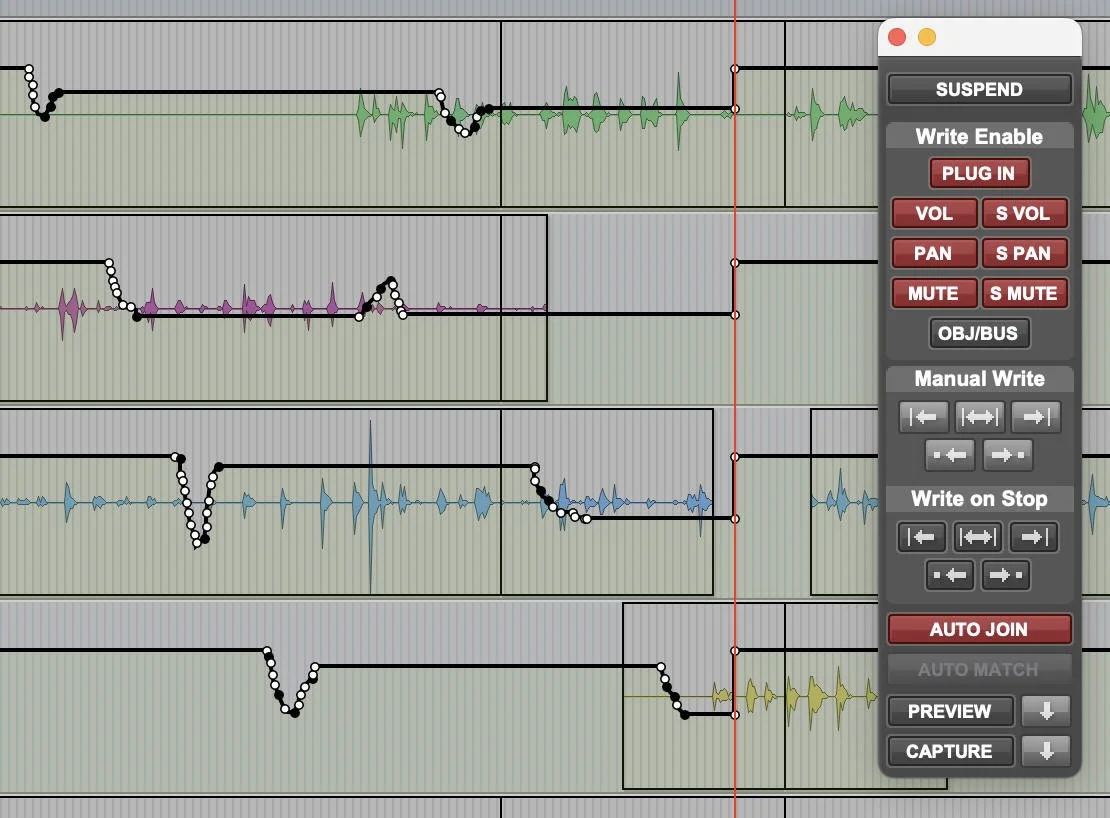Toggle S VOL write enable
The image size is (1110, 818).
click(1024, 213)
